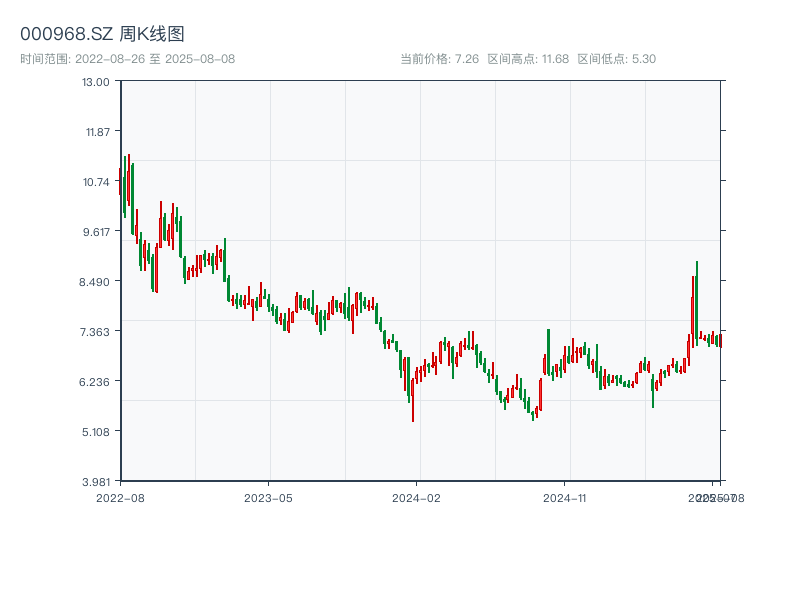800x600 pixels.
Task: Select the 2024-11 x-axis date label
Action: pos(566,497)
